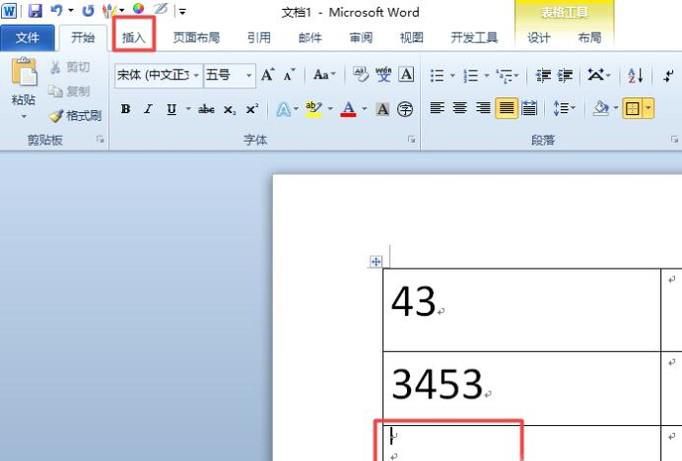Apply the red font color
Screen dimensions: 682x461
click(348, 109)
